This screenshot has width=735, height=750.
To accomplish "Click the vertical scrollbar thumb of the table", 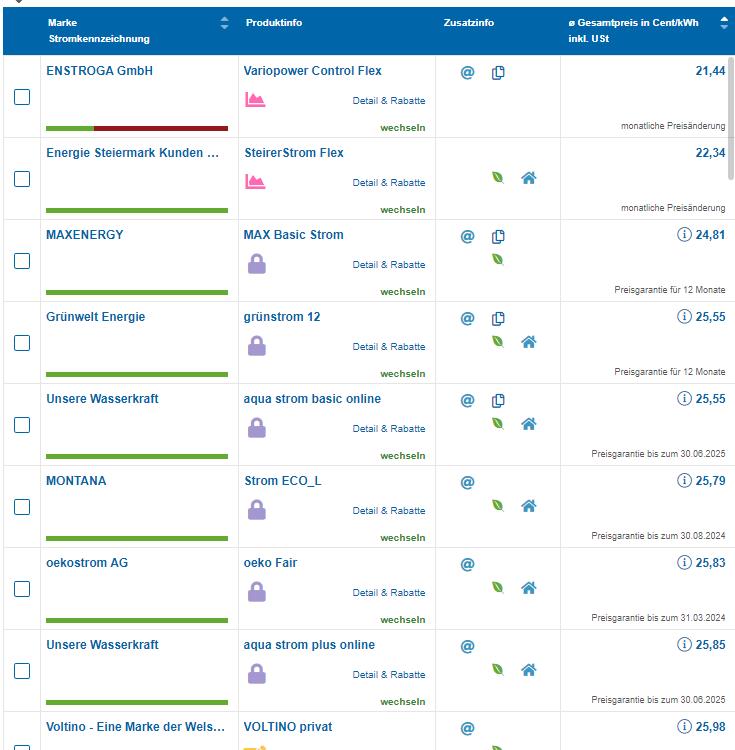I will (x=731, y=118).
